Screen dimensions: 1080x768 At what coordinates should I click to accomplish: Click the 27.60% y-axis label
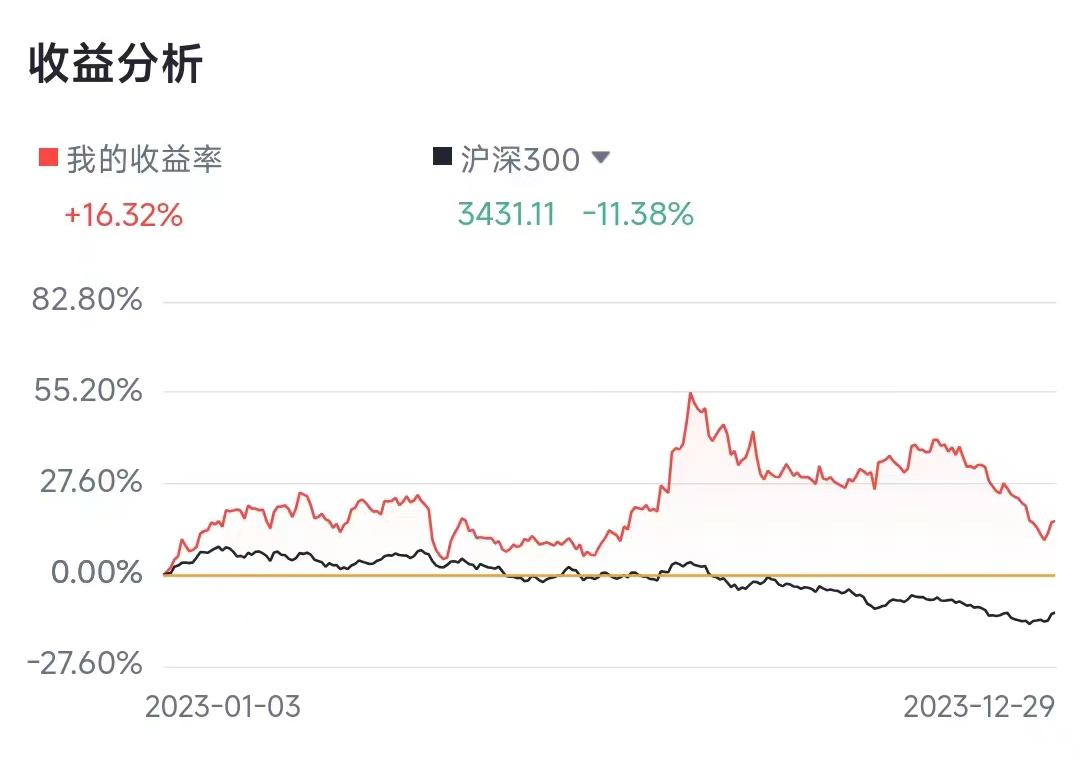pos(87,481)
